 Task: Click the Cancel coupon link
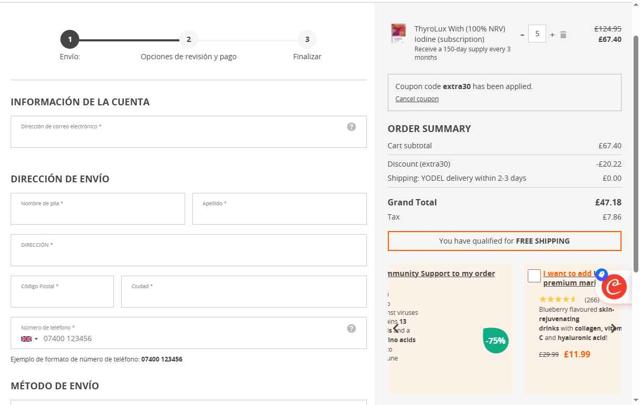pyautogui.click(x=417, y=99)
